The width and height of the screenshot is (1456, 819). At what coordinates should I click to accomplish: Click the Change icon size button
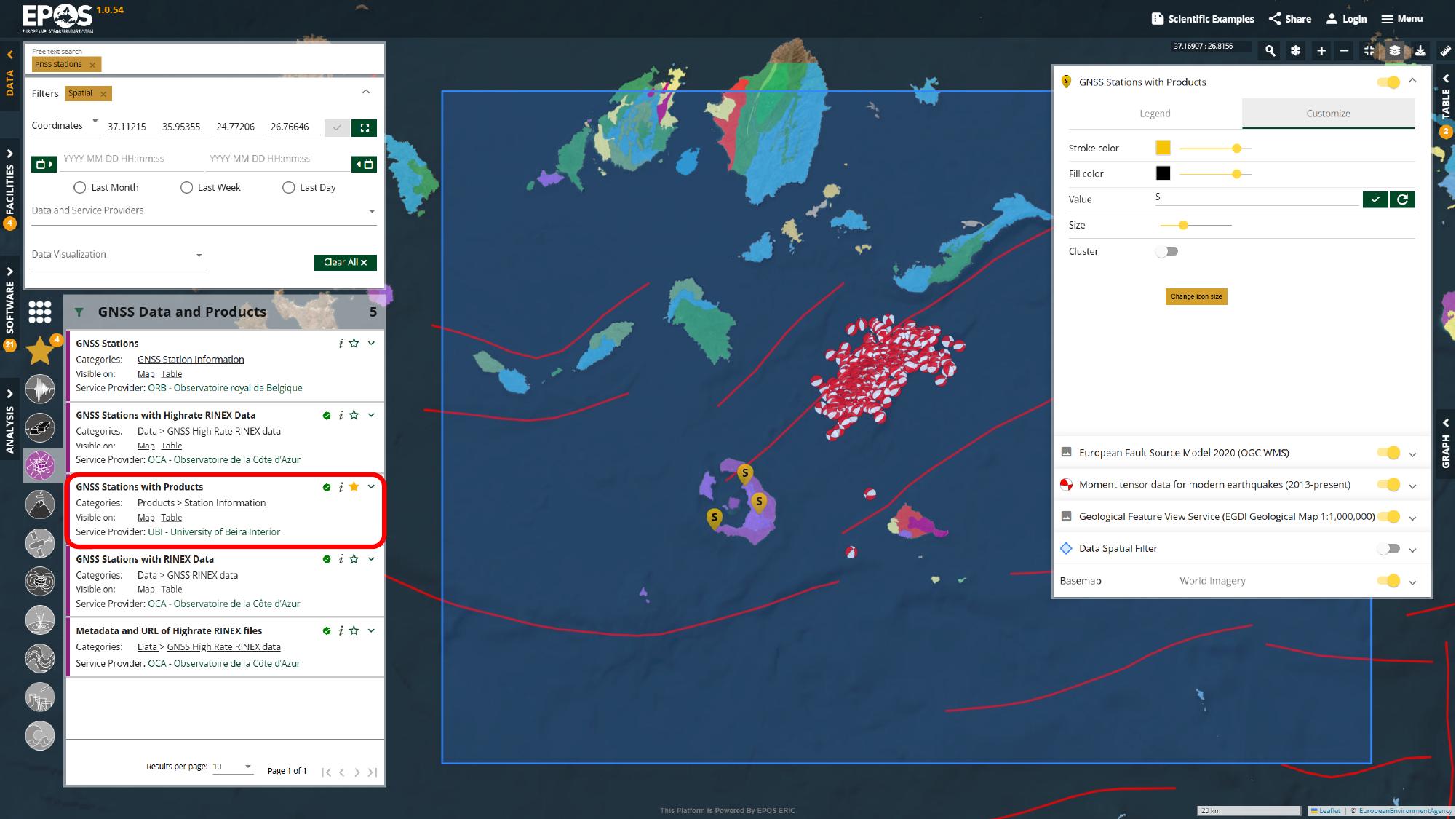coord(1196,297)
